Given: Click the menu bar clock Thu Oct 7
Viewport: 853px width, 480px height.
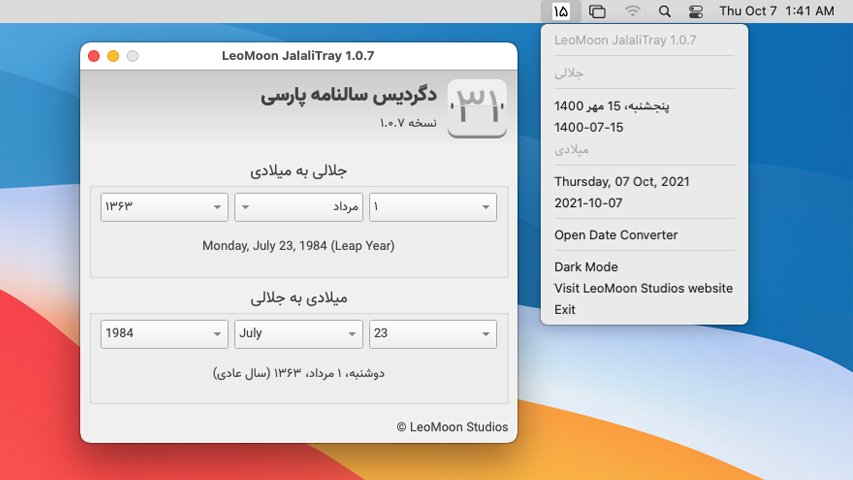Looking at the screenshot, I should pyautogui.click(x=777, y=11).
